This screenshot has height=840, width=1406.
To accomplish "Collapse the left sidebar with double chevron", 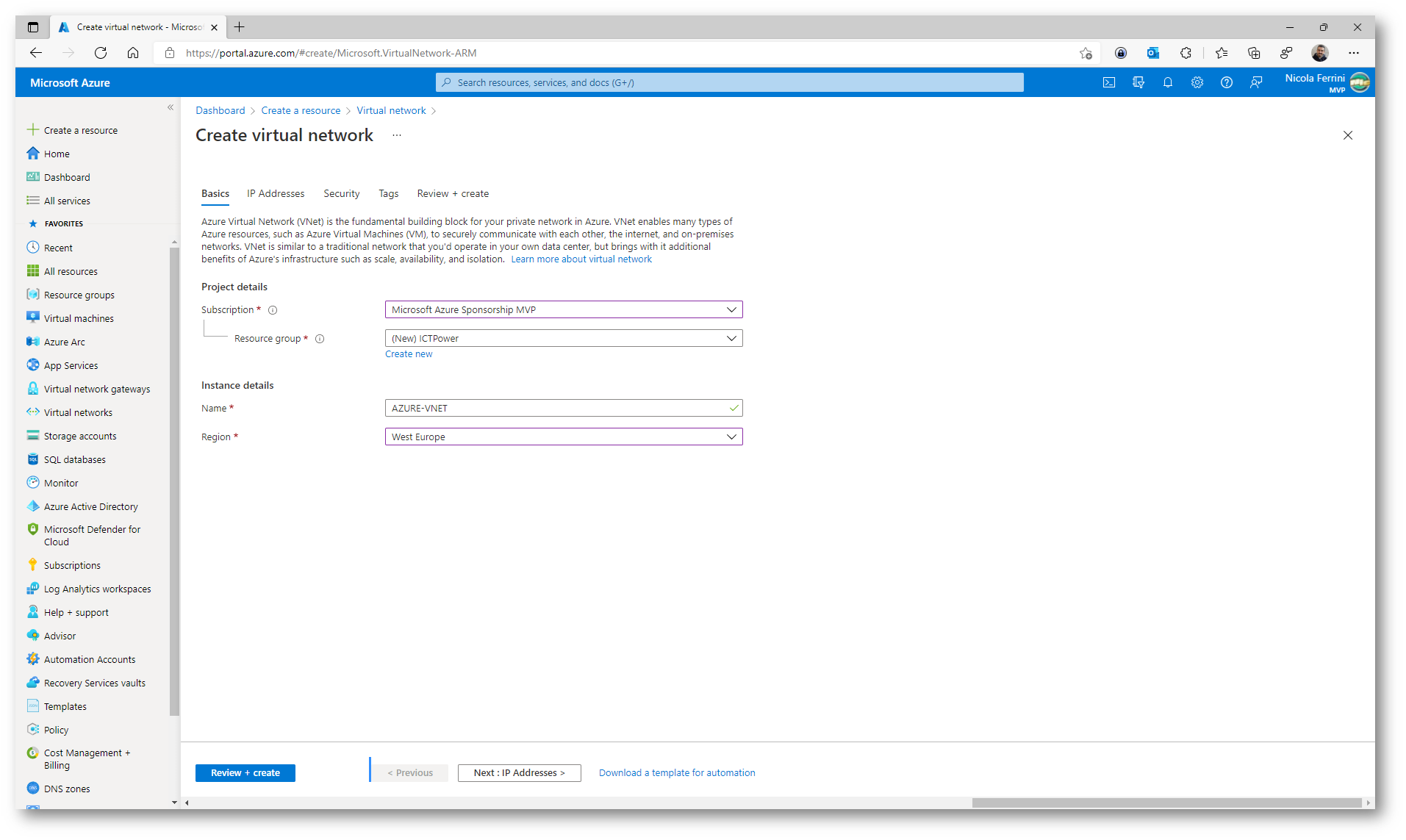I will tap(171, 107).
